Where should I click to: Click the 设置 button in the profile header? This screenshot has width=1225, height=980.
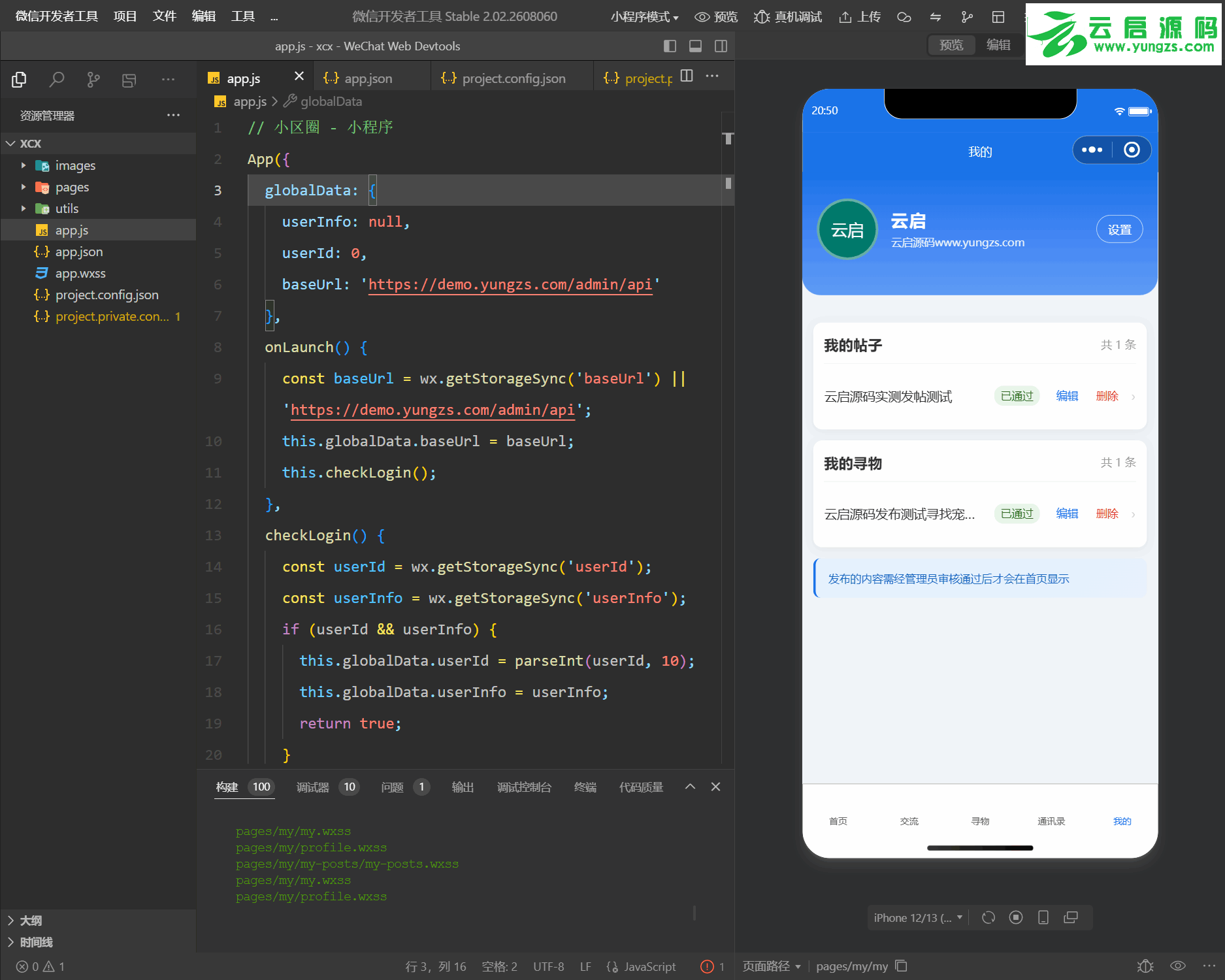pos(1119,229)
